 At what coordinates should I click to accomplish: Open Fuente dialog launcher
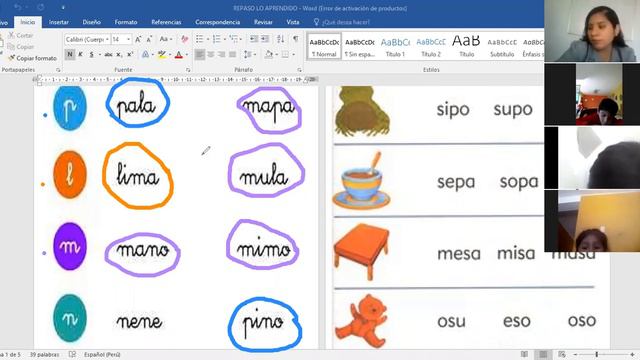click(188, 70)
